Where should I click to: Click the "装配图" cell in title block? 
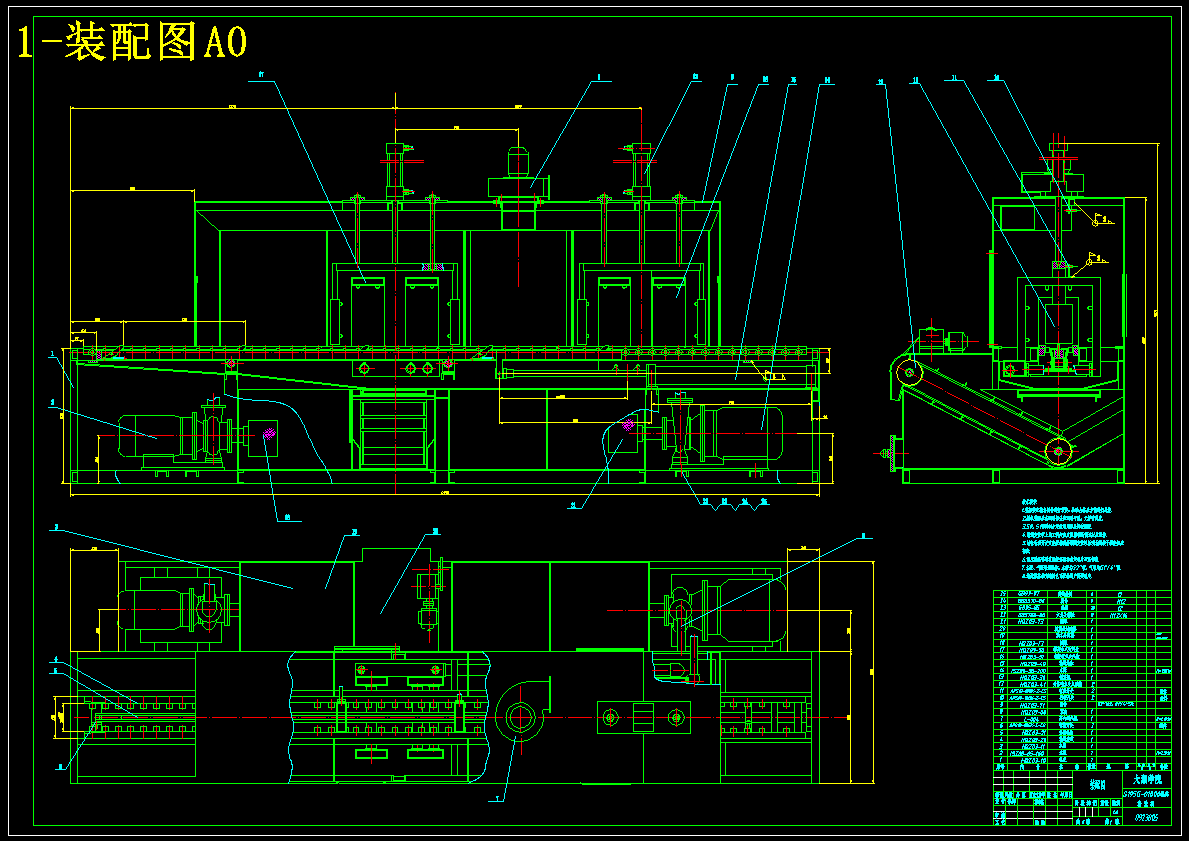pos(1096,785)
